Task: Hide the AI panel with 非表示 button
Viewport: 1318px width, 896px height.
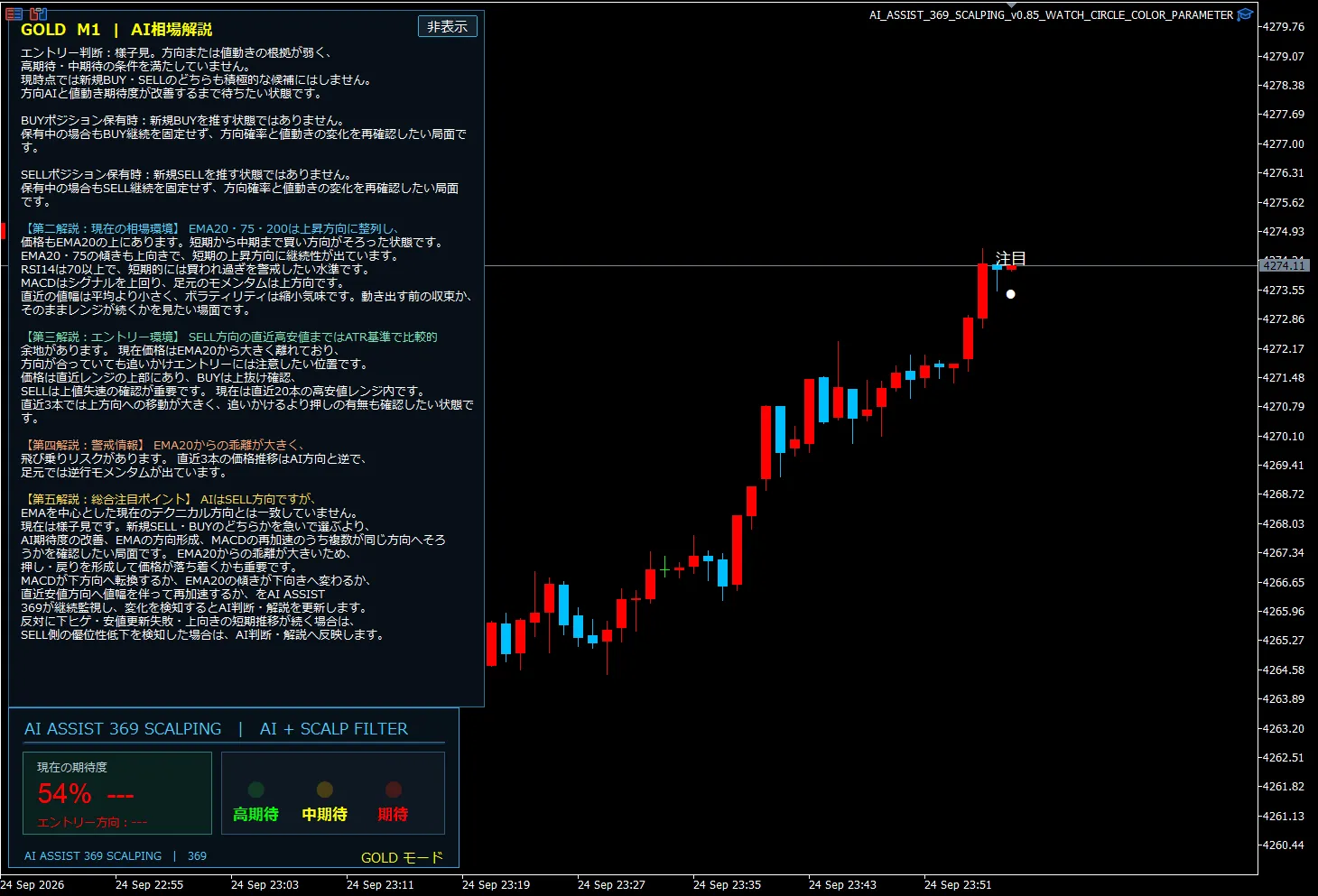Action: coord(448,26)
